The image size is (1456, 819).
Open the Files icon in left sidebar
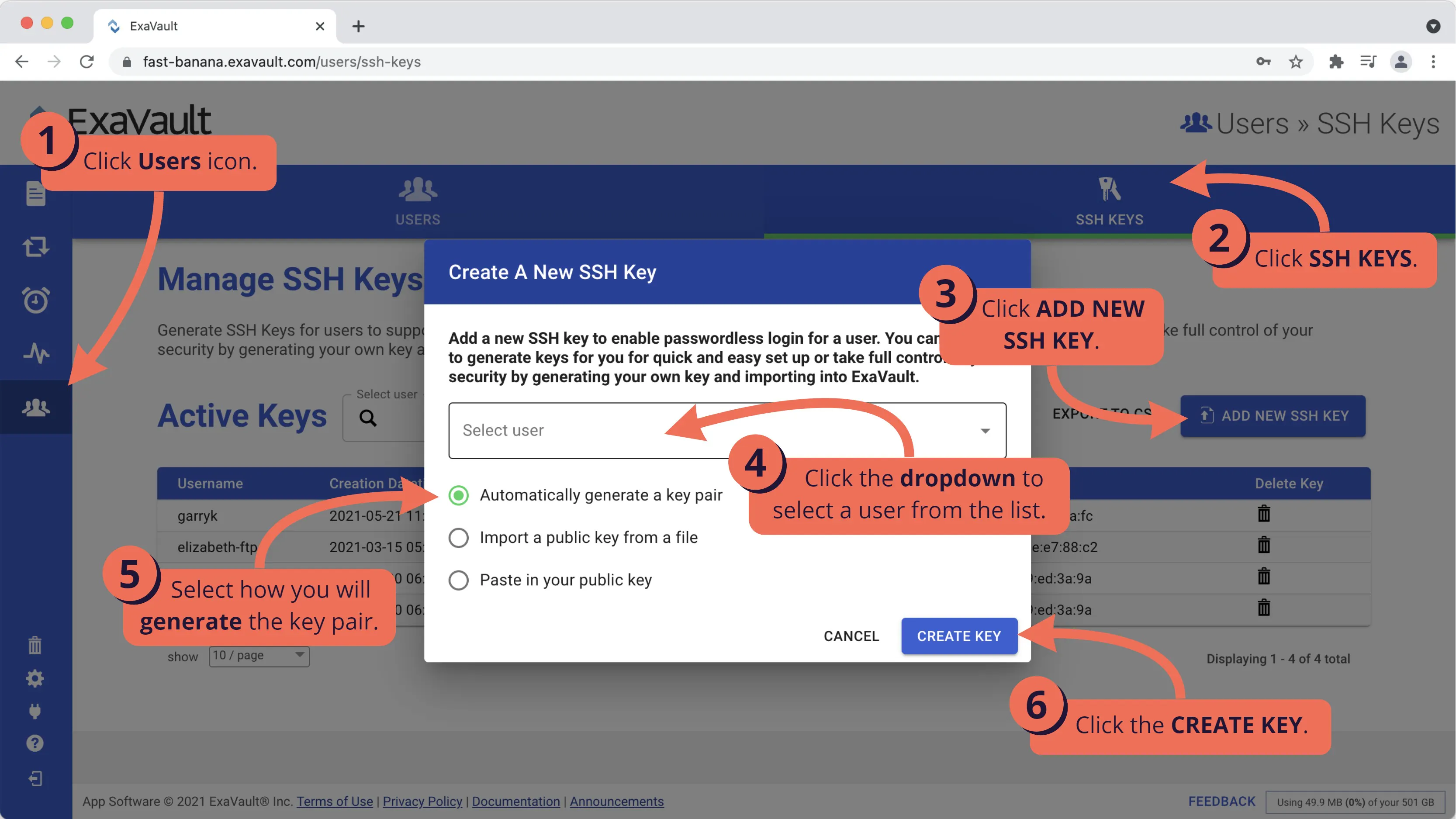click(36, 194)
